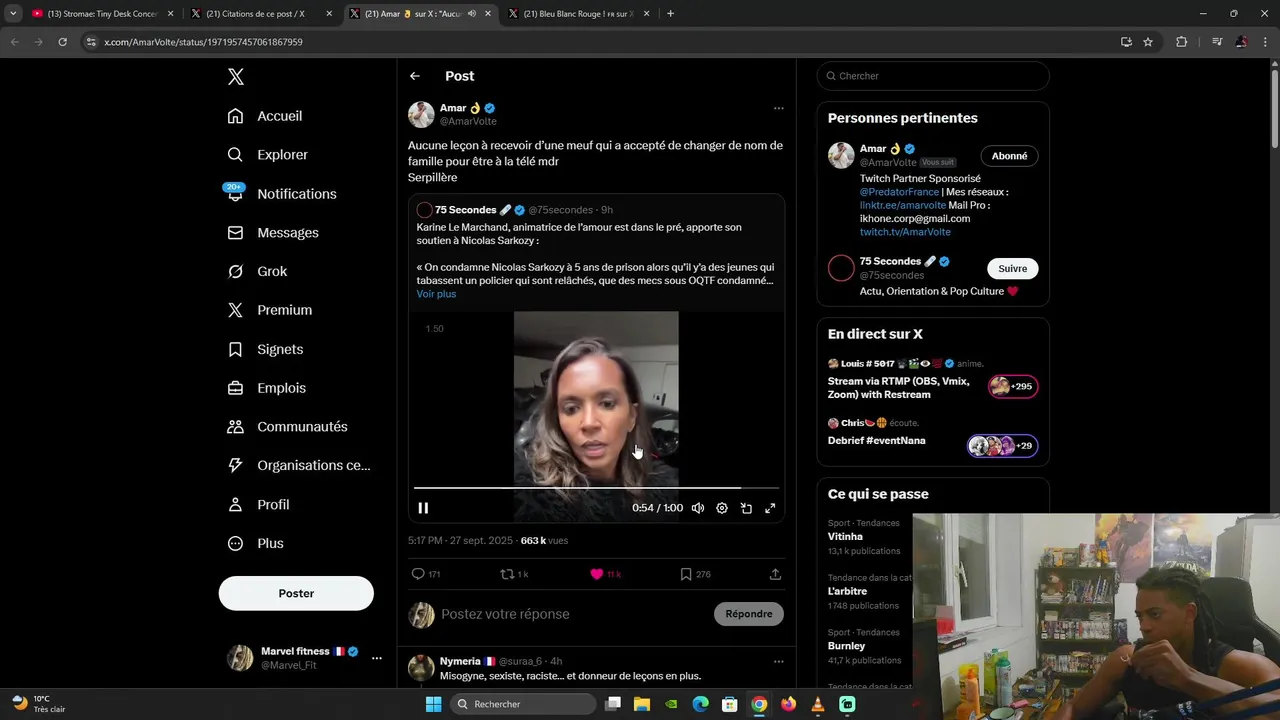Open Signets bookmarks in the sidebar
Viewport: 1280px width, 720px height.
point(265,349)
